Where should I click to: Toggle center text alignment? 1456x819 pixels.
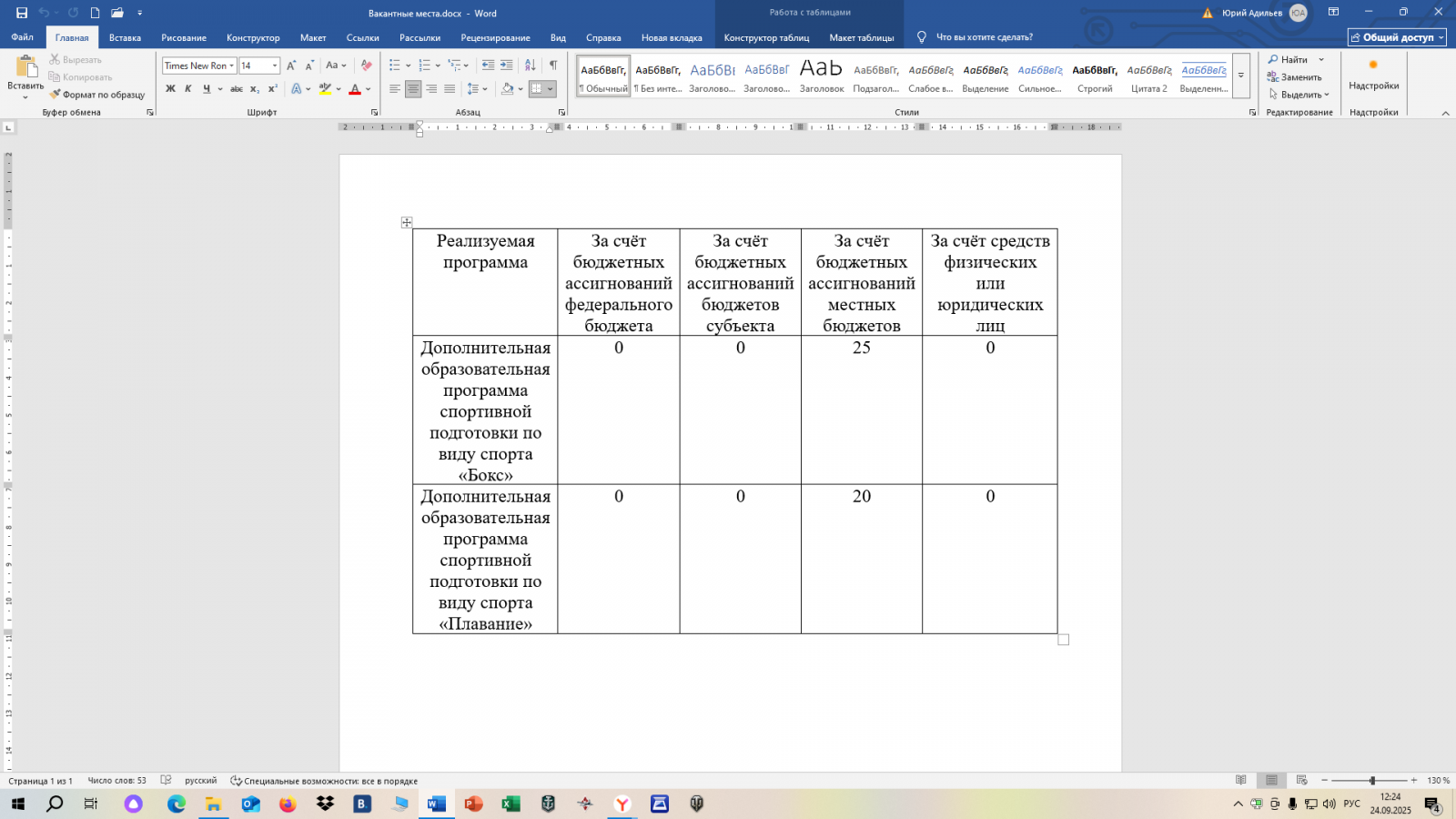tap(413, 89)
